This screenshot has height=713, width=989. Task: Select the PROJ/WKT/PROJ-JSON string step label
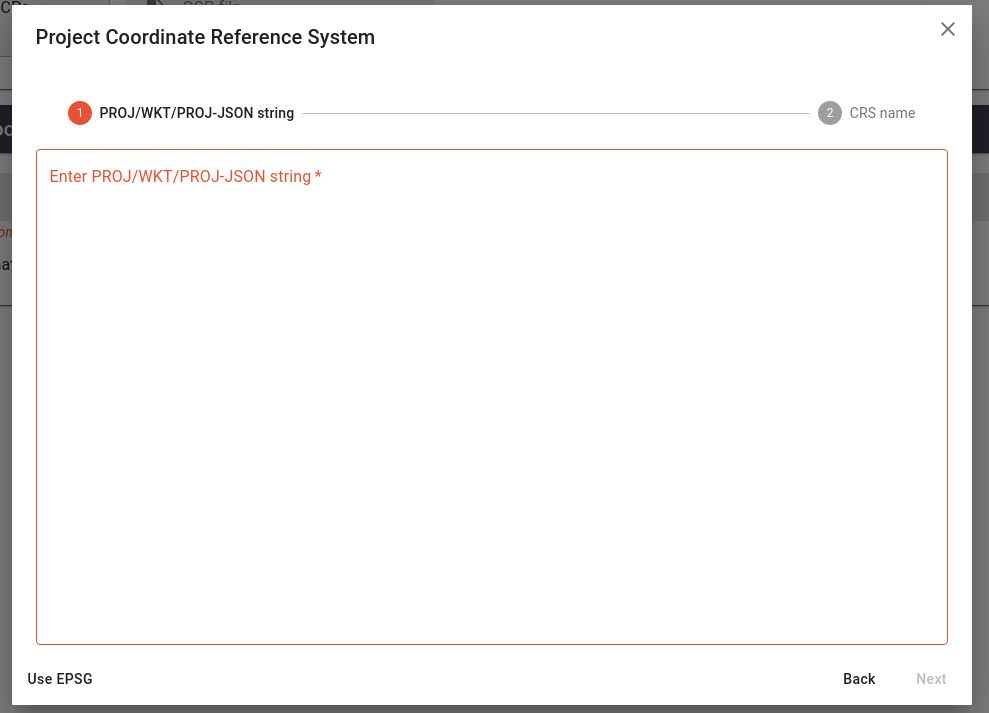click(196, 113)
